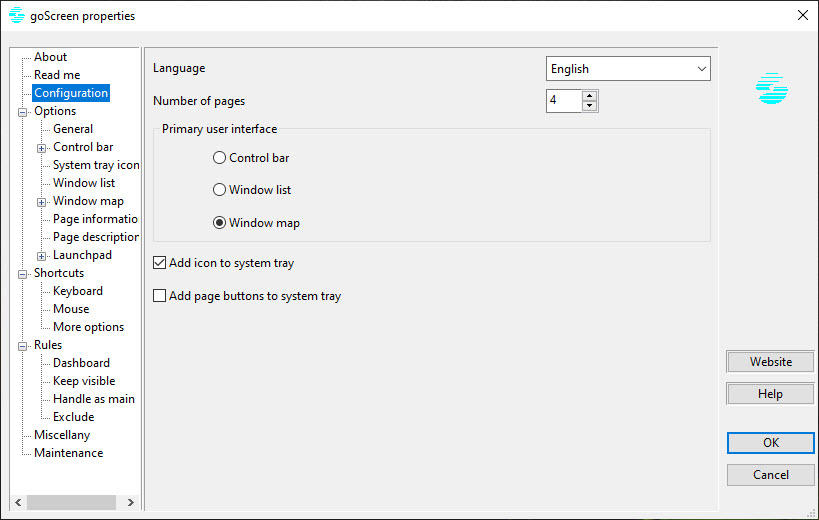Select the Keyboard shortcuts item
This screenshot has height=520, width=819.
[78, 291]
